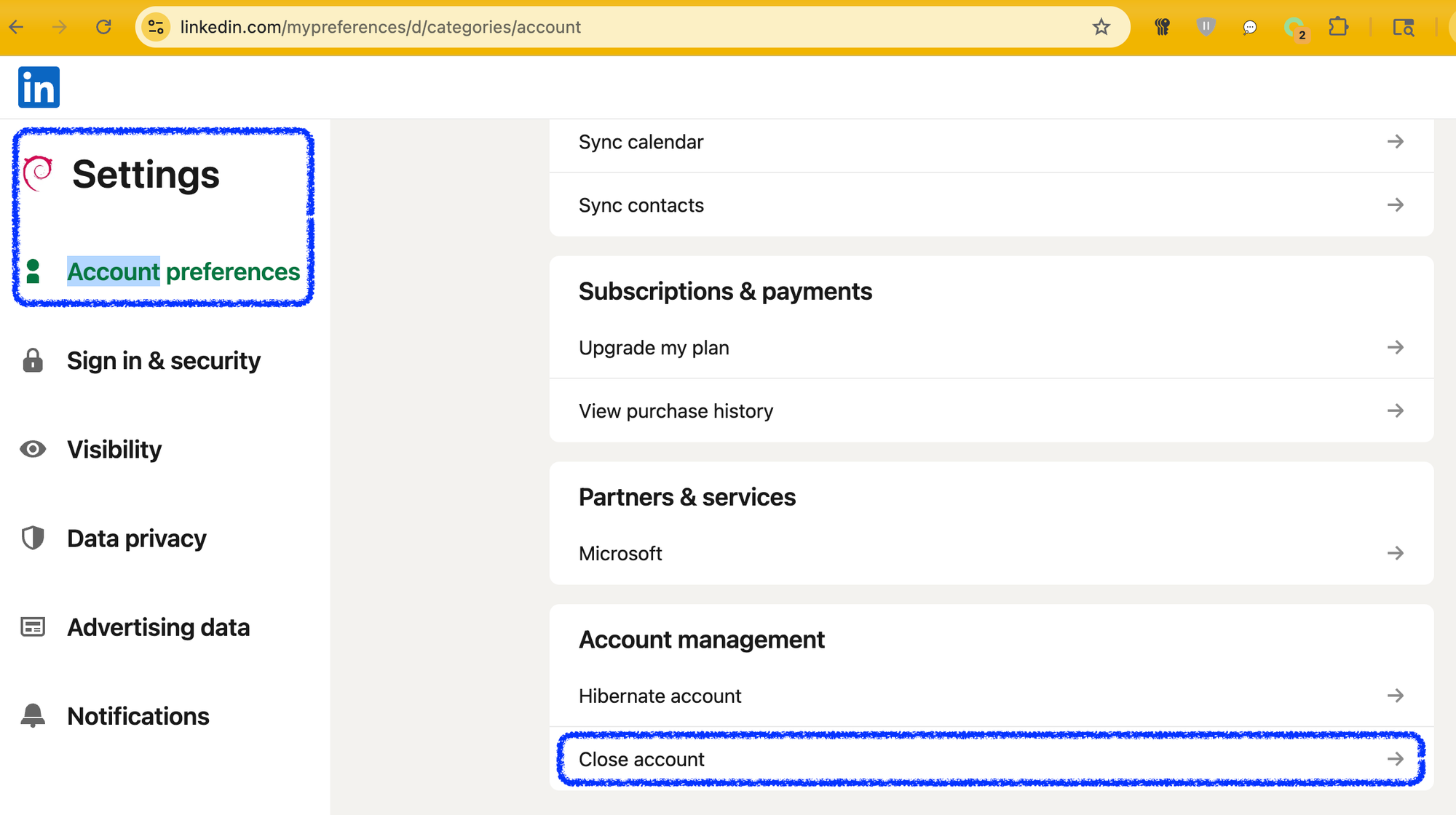Click arrow on Sync calendar row
The width and height of the screenshot is (1456, 815).
click(x=1395, y=141)
